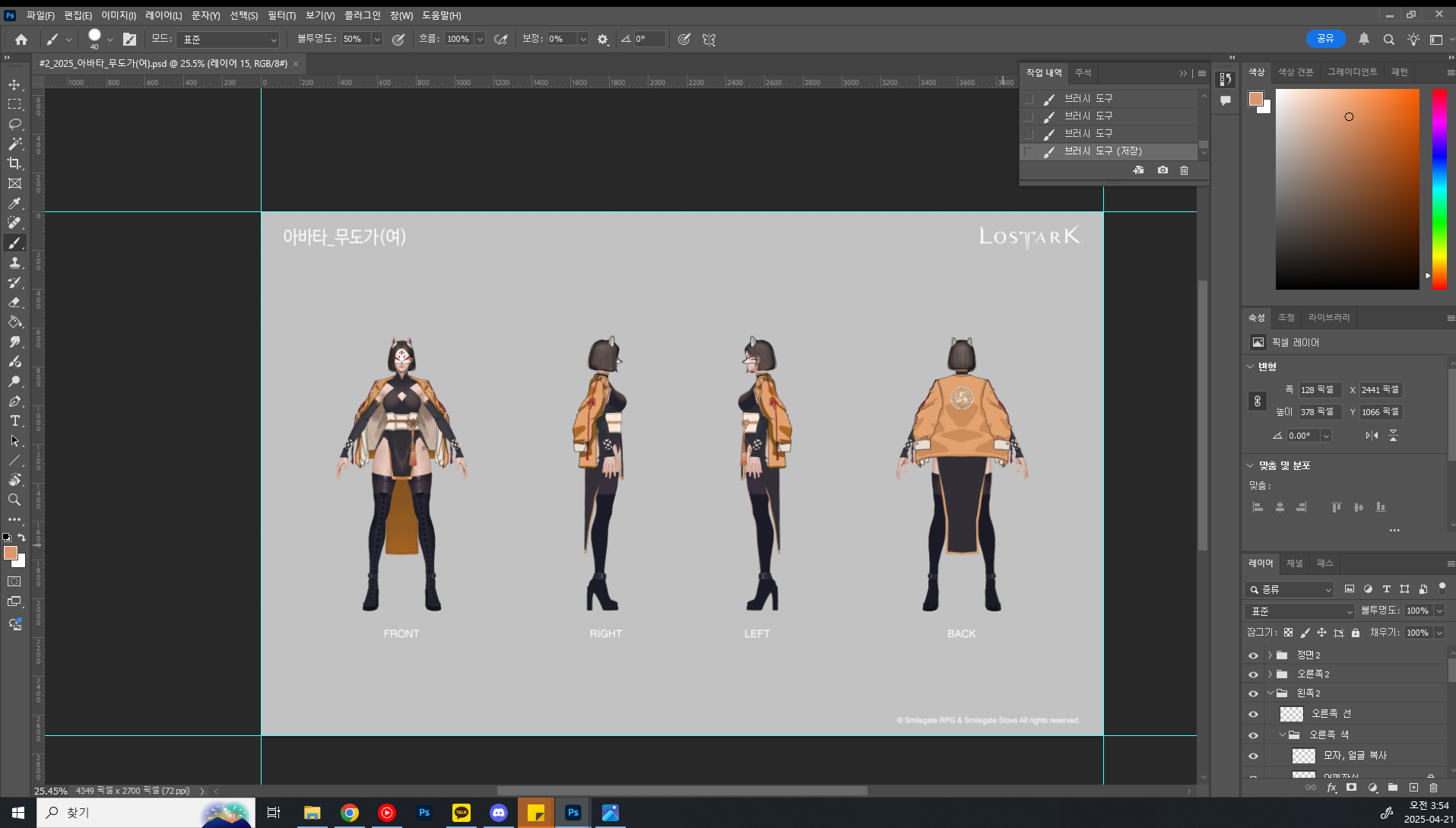Select the Dodge tool

pyautogui.click(x=14, y=381)
